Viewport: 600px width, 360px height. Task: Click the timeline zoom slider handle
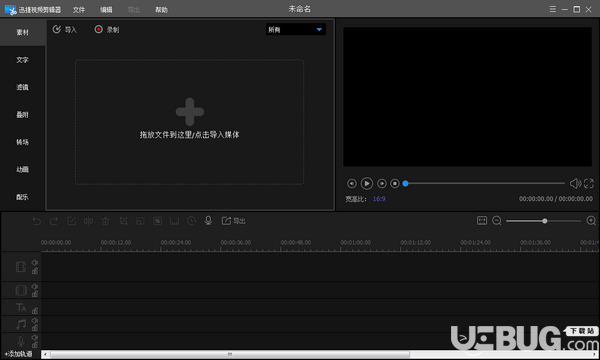pyautogui.click(x=545, y=221)
